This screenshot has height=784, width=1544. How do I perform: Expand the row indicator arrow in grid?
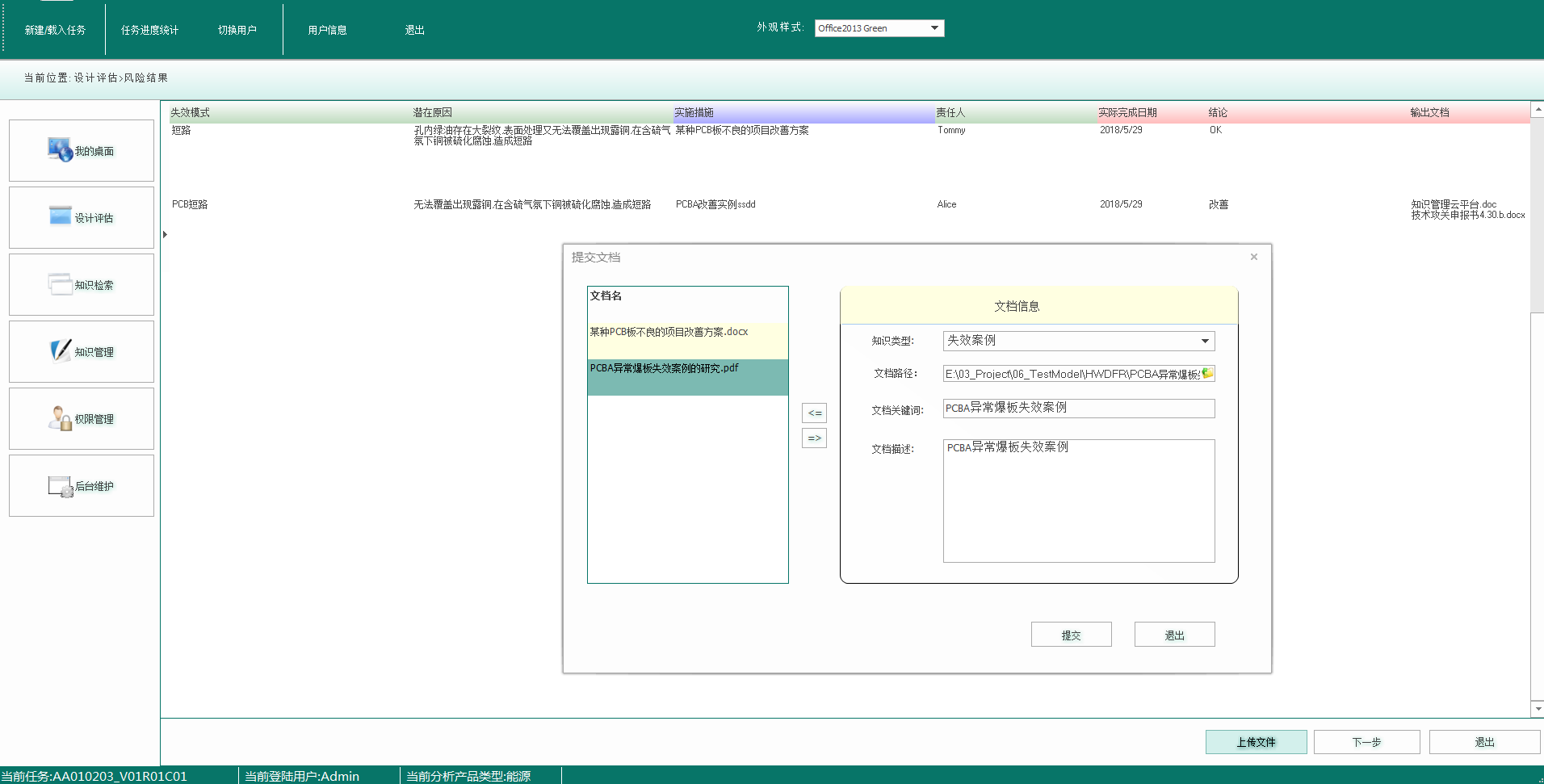pyautogui.click(x=165, y=234)
